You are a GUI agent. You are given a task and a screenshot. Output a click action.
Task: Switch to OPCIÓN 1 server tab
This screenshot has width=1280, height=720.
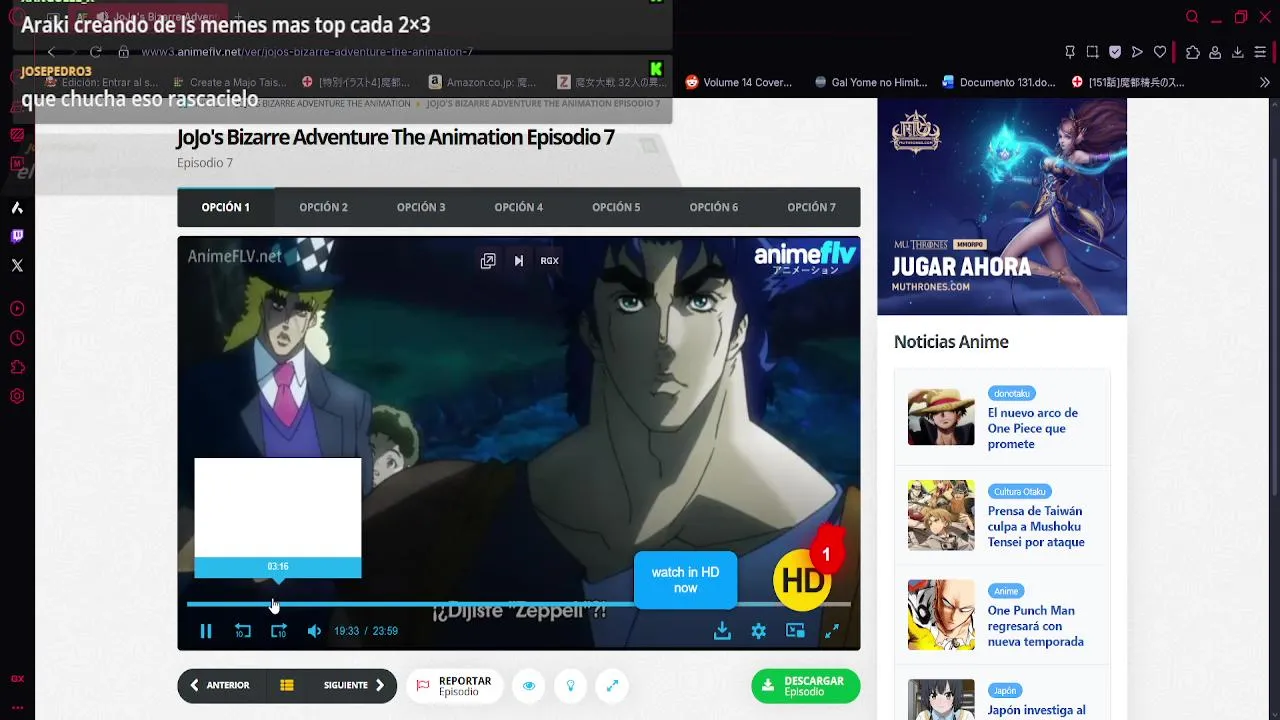click(226, 207)
